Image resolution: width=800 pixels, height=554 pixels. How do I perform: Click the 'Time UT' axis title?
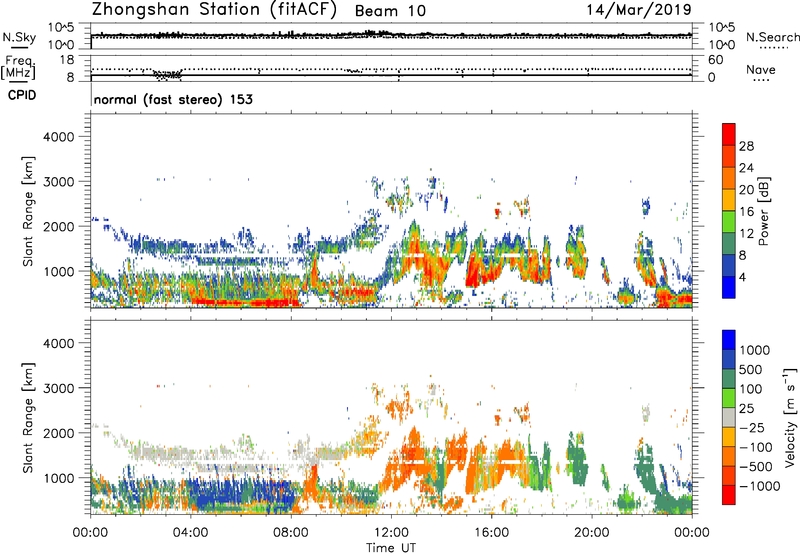click(x=391, y=548)
